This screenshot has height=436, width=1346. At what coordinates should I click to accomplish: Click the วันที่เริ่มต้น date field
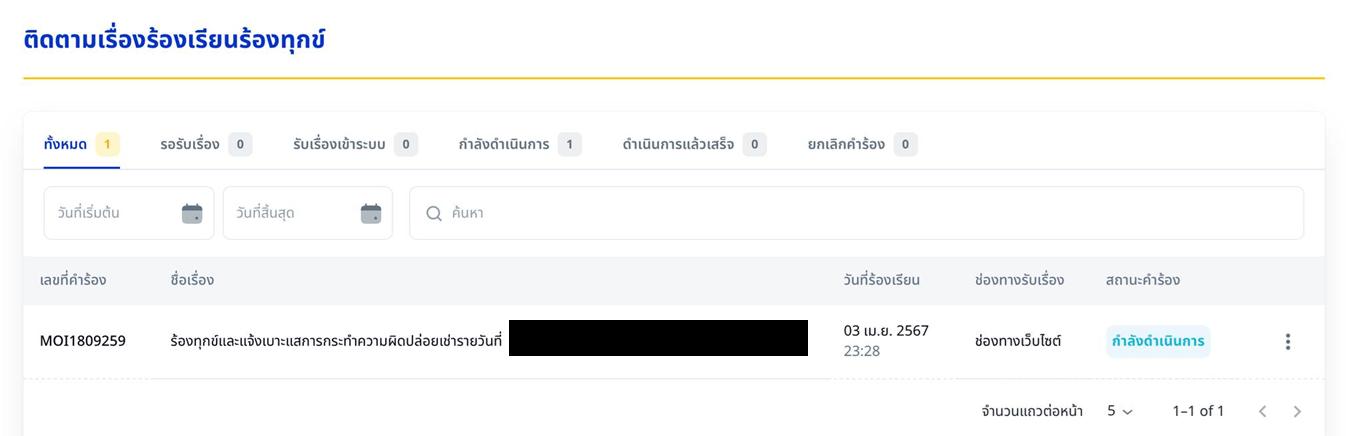(x=110, y=213)
